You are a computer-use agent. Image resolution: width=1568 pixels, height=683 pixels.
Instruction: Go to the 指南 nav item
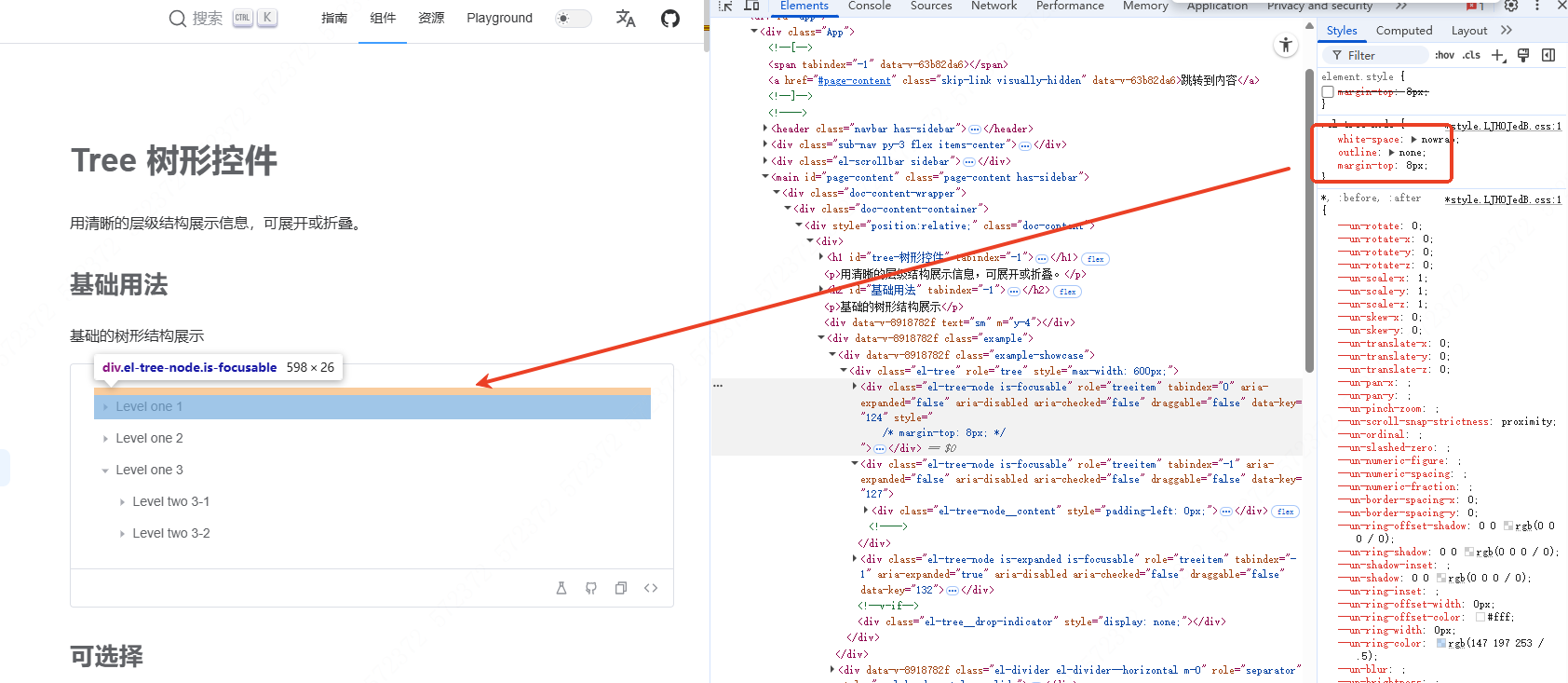[334, 18]
